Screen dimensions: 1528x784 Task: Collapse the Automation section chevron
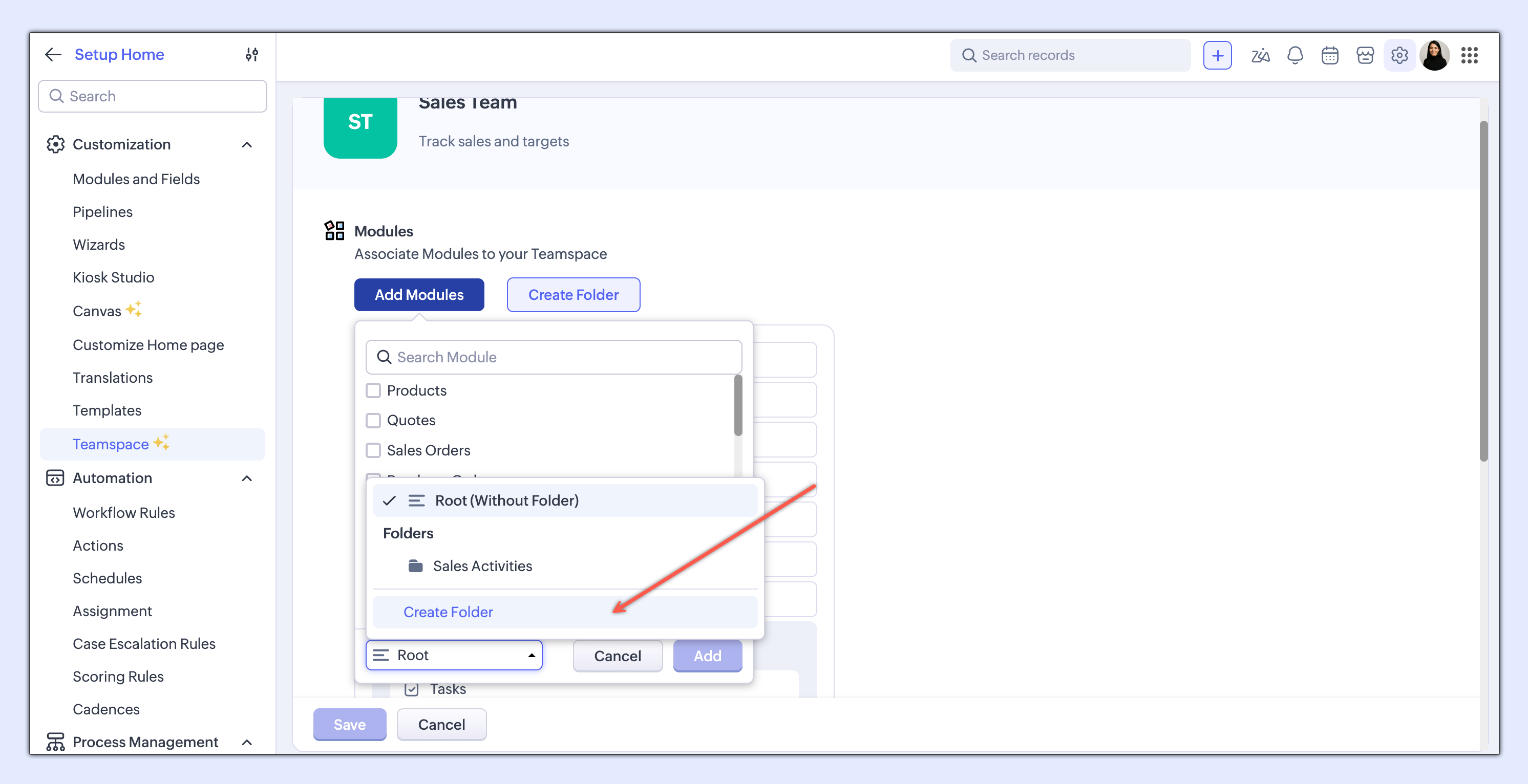click(x=247, y=478)
